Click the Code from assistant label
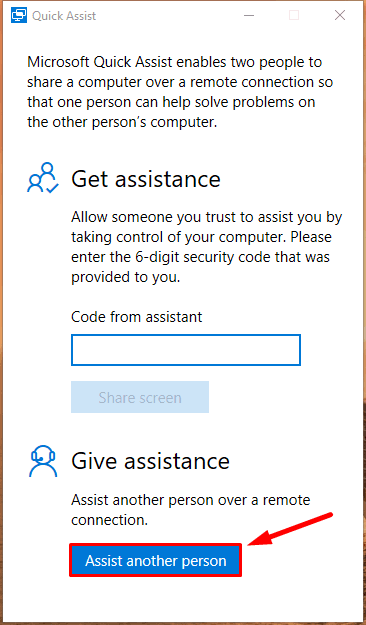The width and height of the screenshot is (366, 625). (137, 317)
